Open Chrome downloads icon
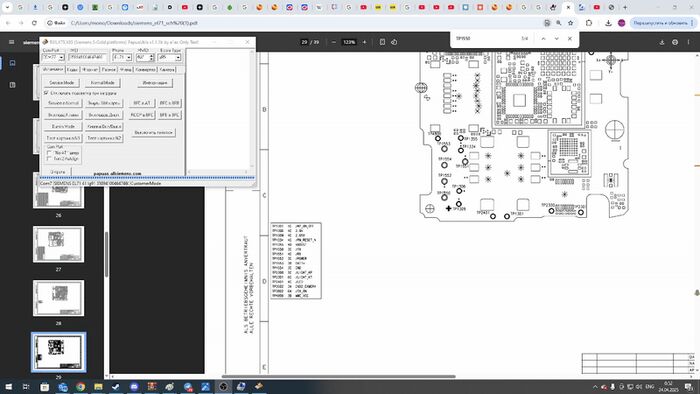700x394 pixels. 608,23
